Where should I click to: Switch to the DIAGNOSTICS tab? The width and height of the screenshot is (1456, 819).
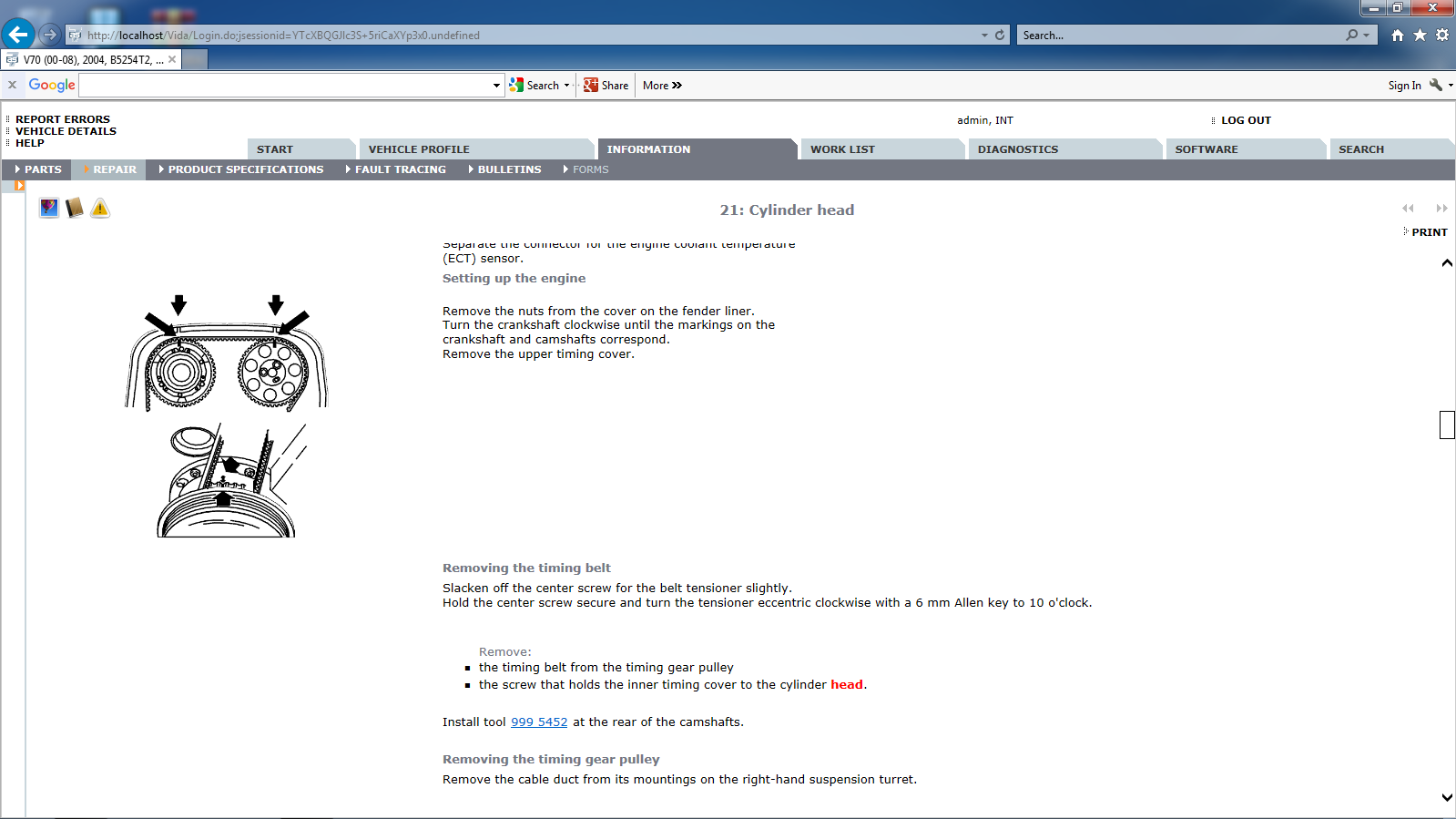coord(1017,149)
